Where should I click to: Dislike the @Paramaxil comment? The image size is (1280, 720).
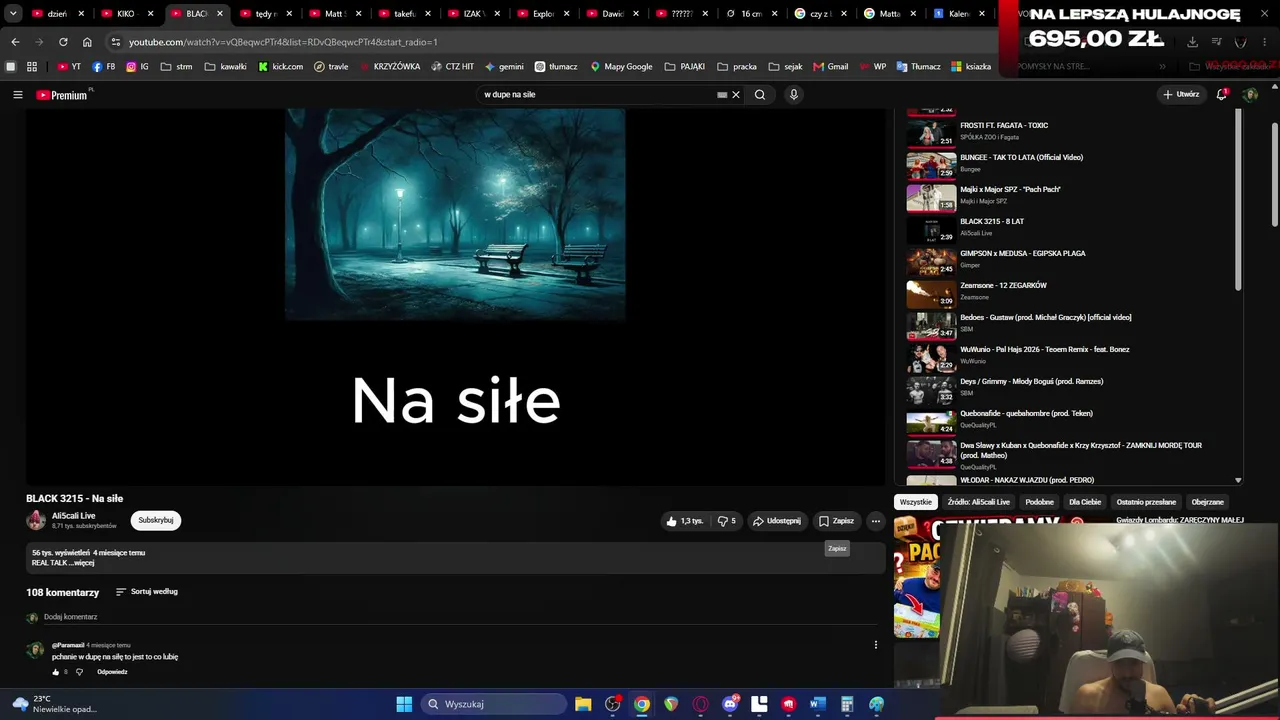tap(80, 672)
